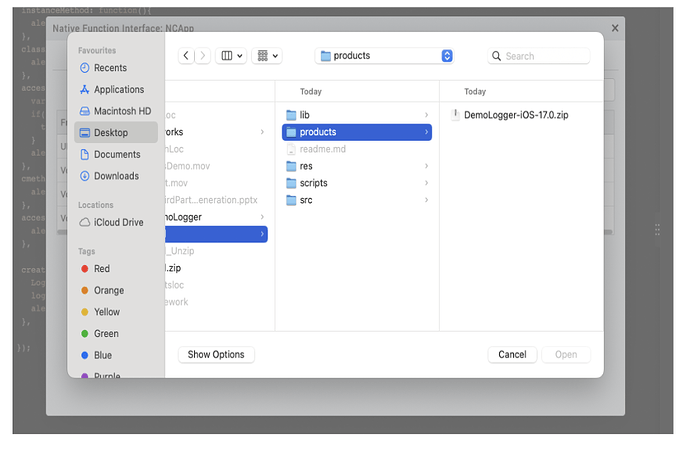Select Documents in the sidebar

(x=116, y=154)
